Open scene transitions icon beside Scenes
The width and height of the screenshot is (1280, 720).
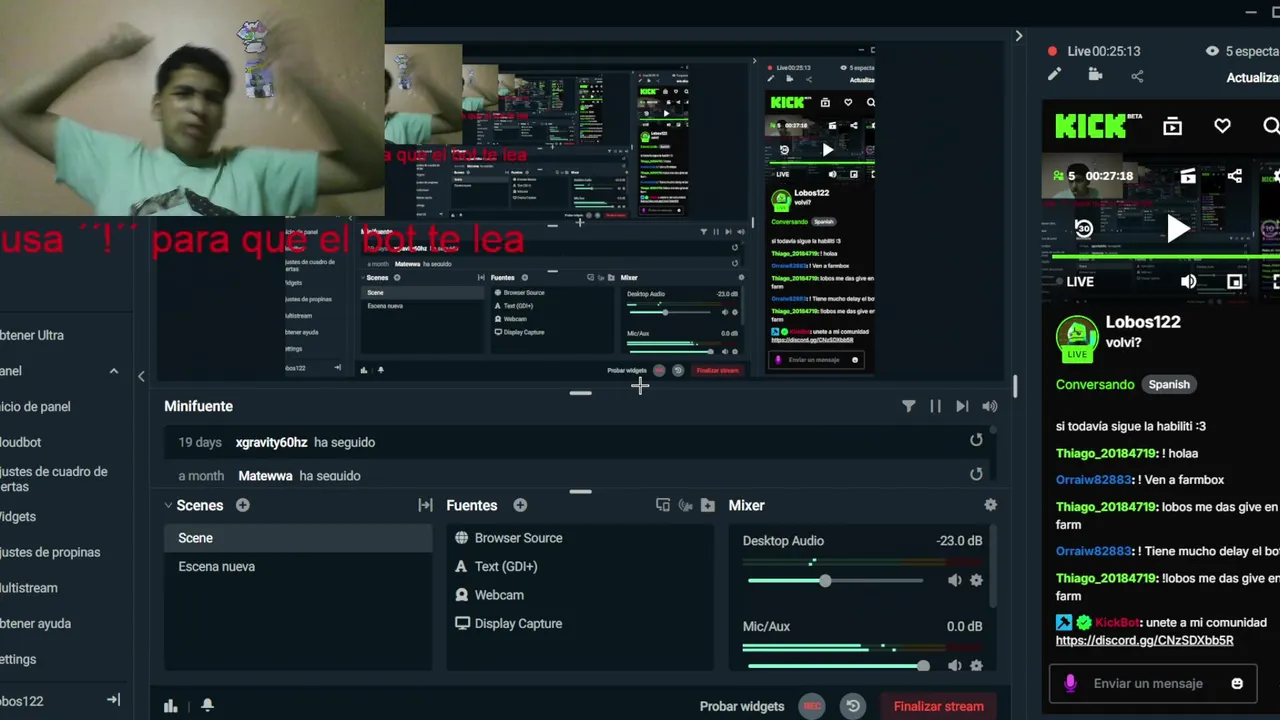tap(425, 505)
